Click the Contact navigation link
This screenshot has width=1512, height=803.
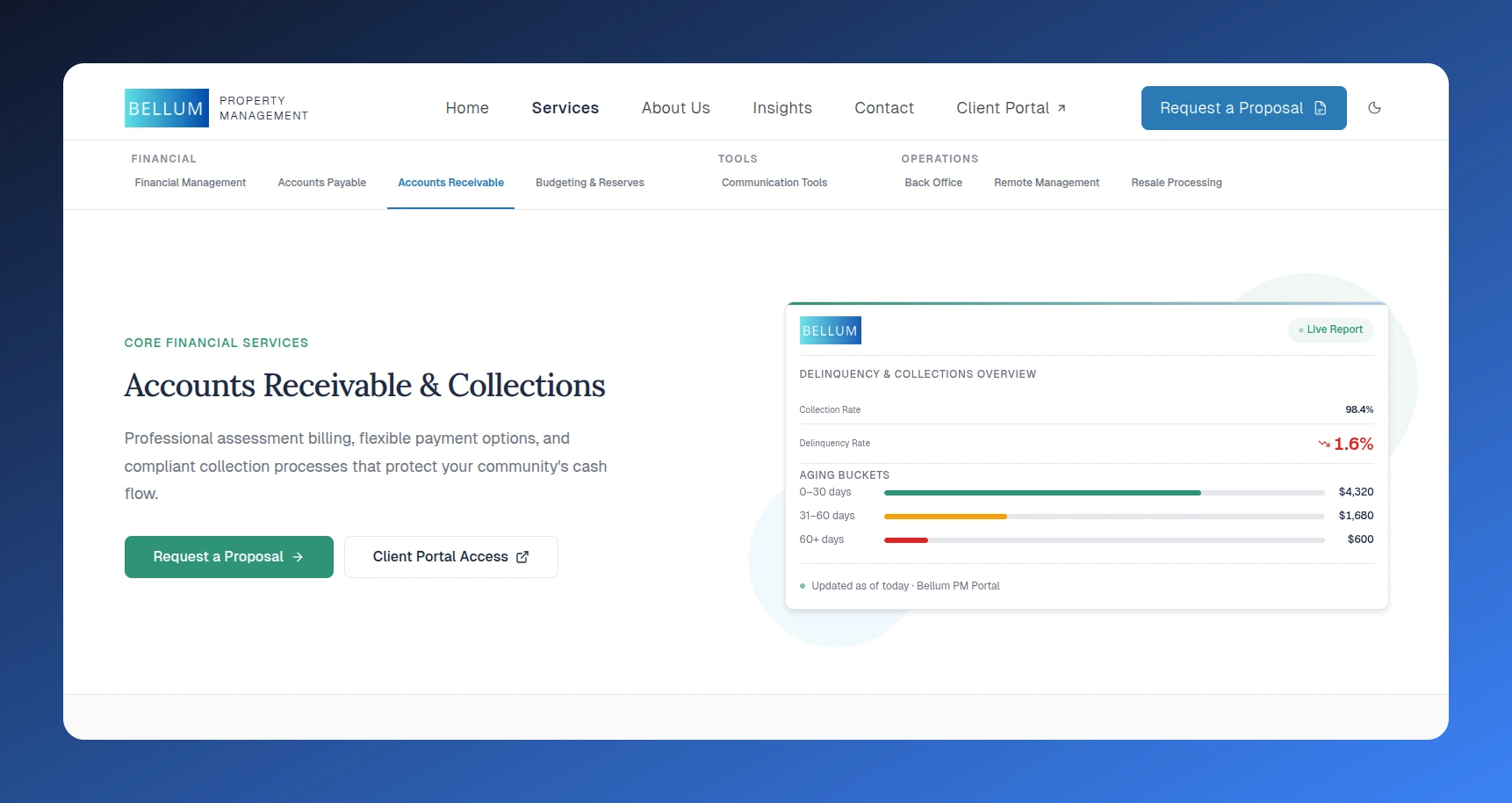(883, 108)
